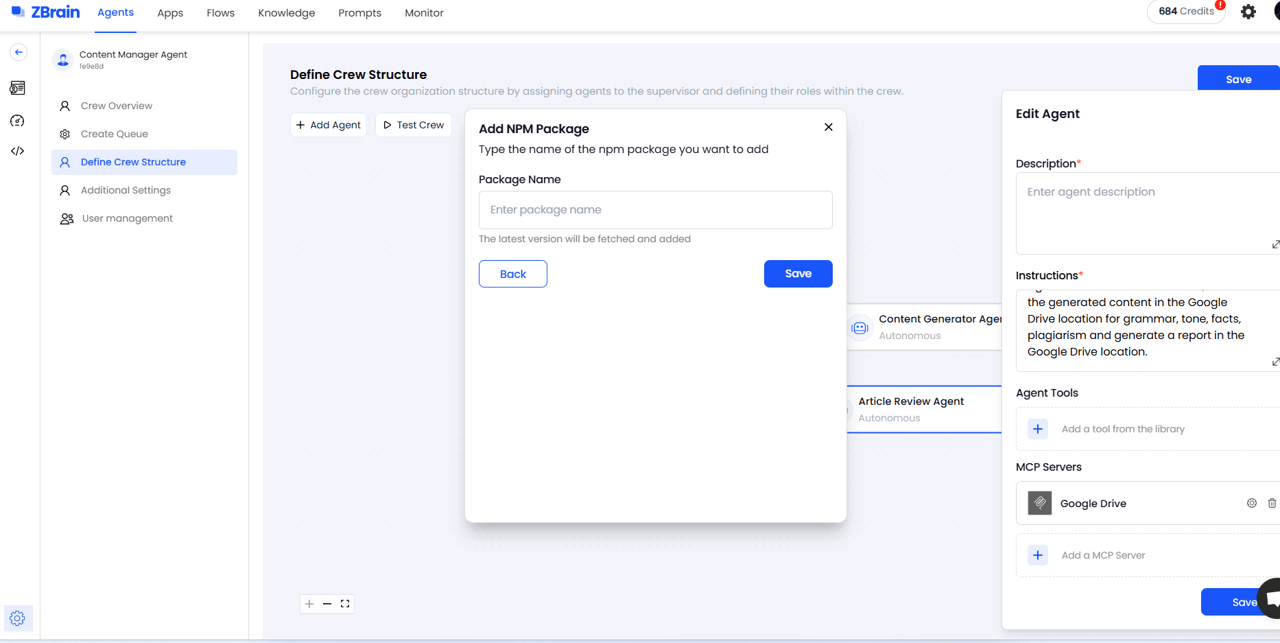Click the top Save button for crew structure

click(x=1238, y=79)
